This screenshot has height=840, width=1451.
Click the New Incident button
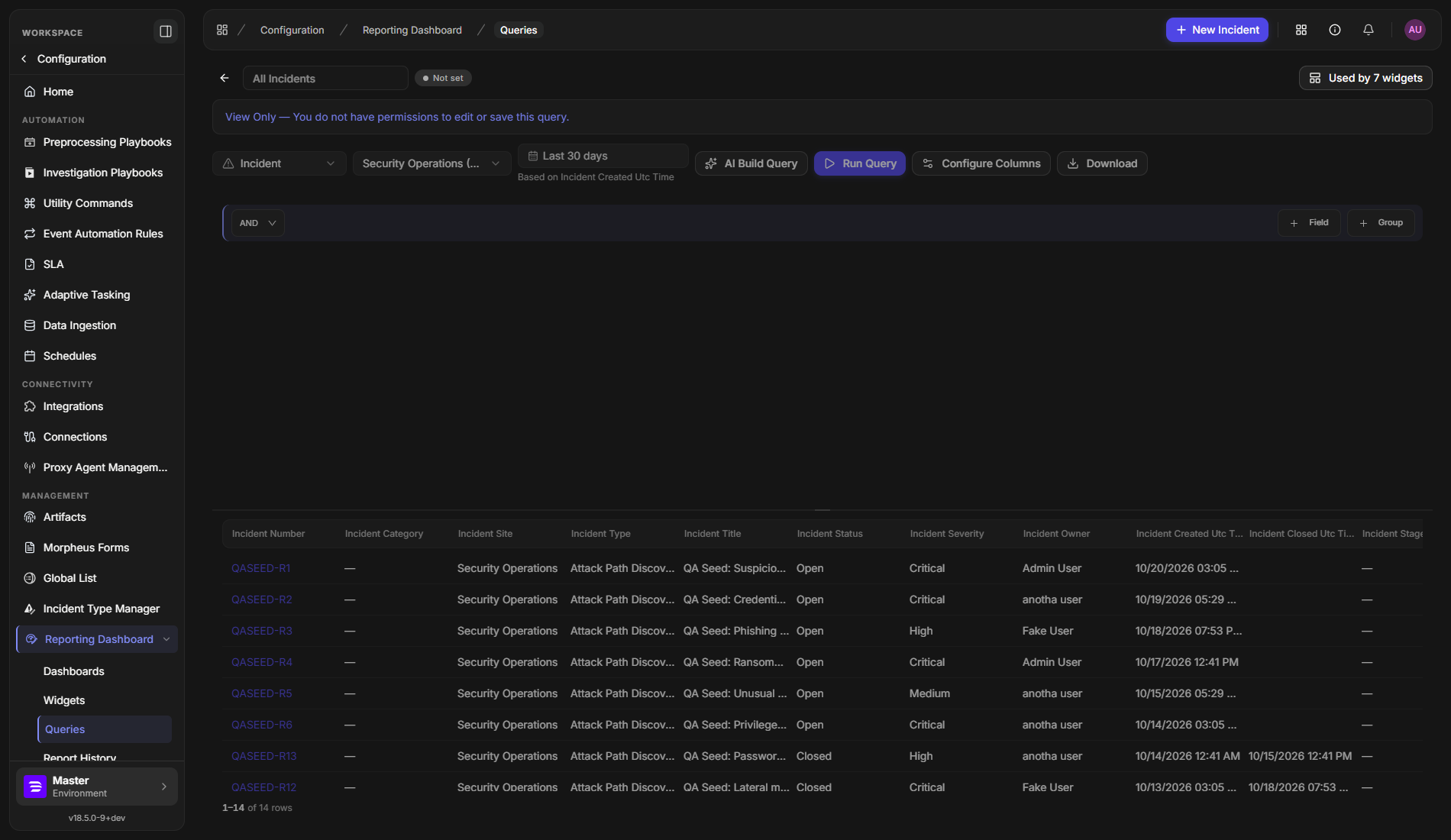tap(1217, 30)
